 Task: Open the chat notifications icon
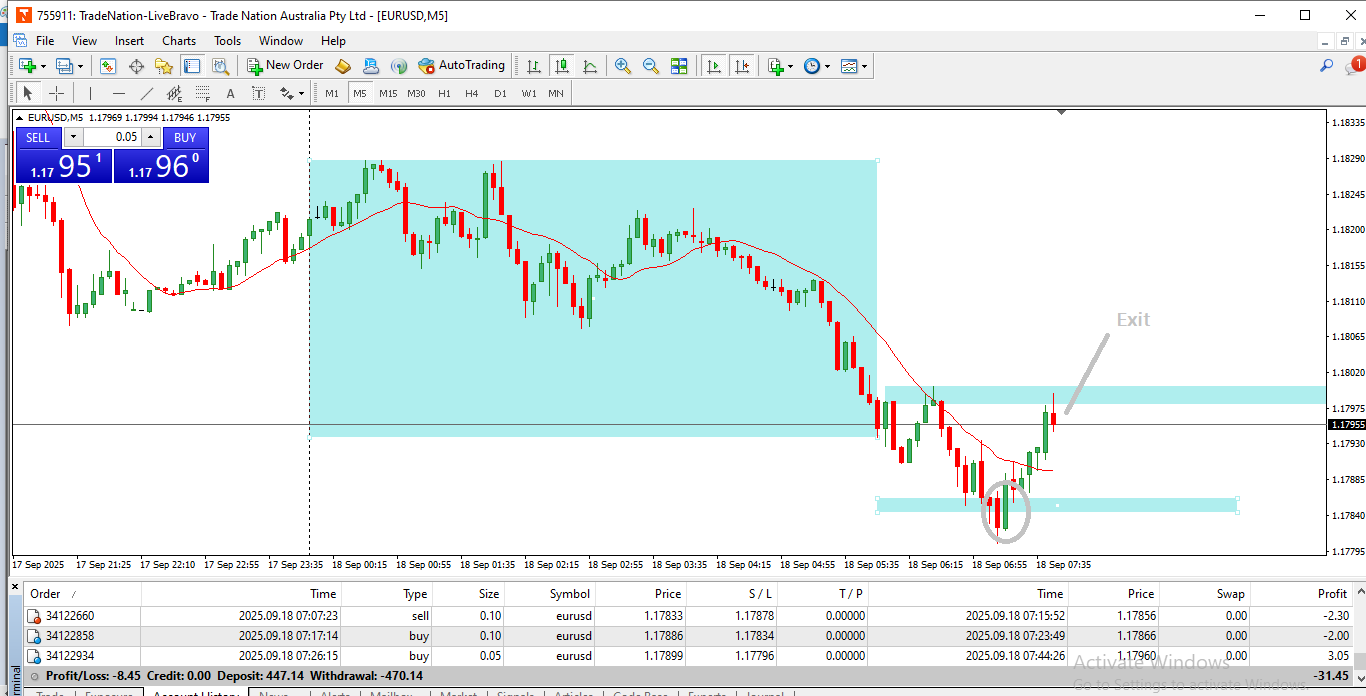tap(1354, 66)
